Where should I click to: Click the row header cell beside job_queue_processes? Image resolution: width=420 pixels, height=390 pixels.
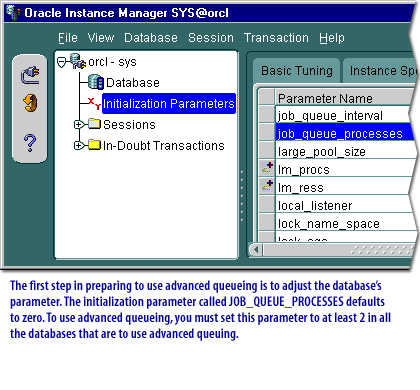pos(267,132)
